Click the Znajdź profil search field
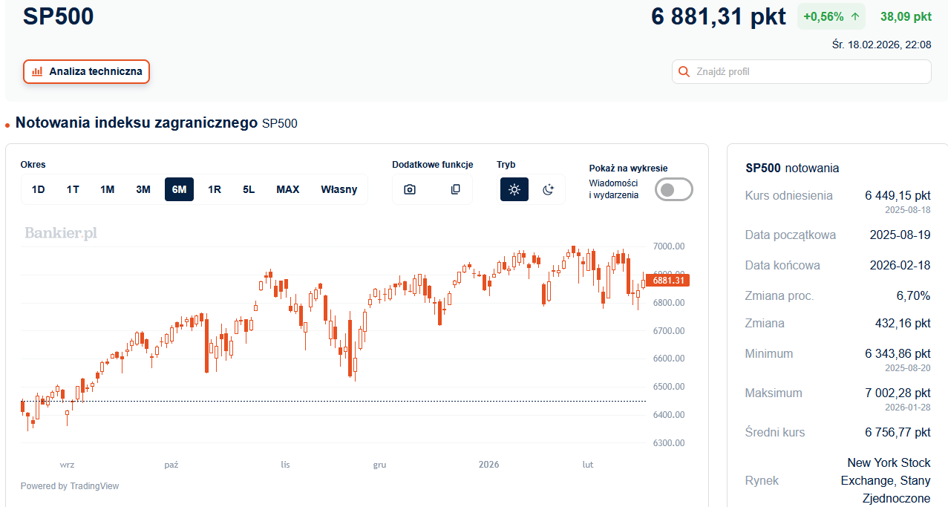The width and height of the screenshot is (948, 507). [x=802, y=71]
